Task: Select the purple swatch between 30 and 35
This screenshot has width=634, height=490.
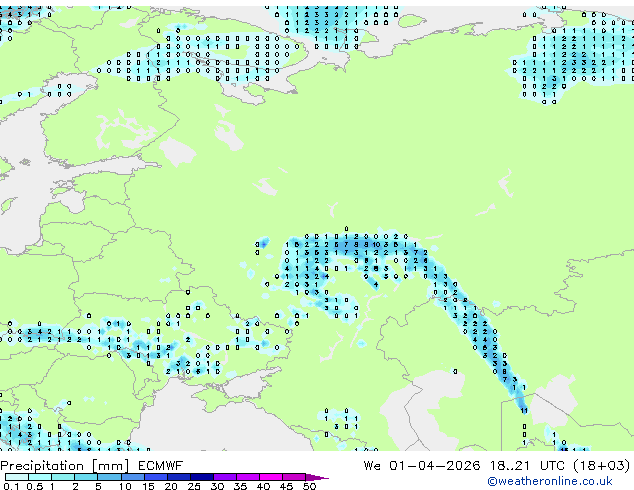Action: [x=225, y=477]
